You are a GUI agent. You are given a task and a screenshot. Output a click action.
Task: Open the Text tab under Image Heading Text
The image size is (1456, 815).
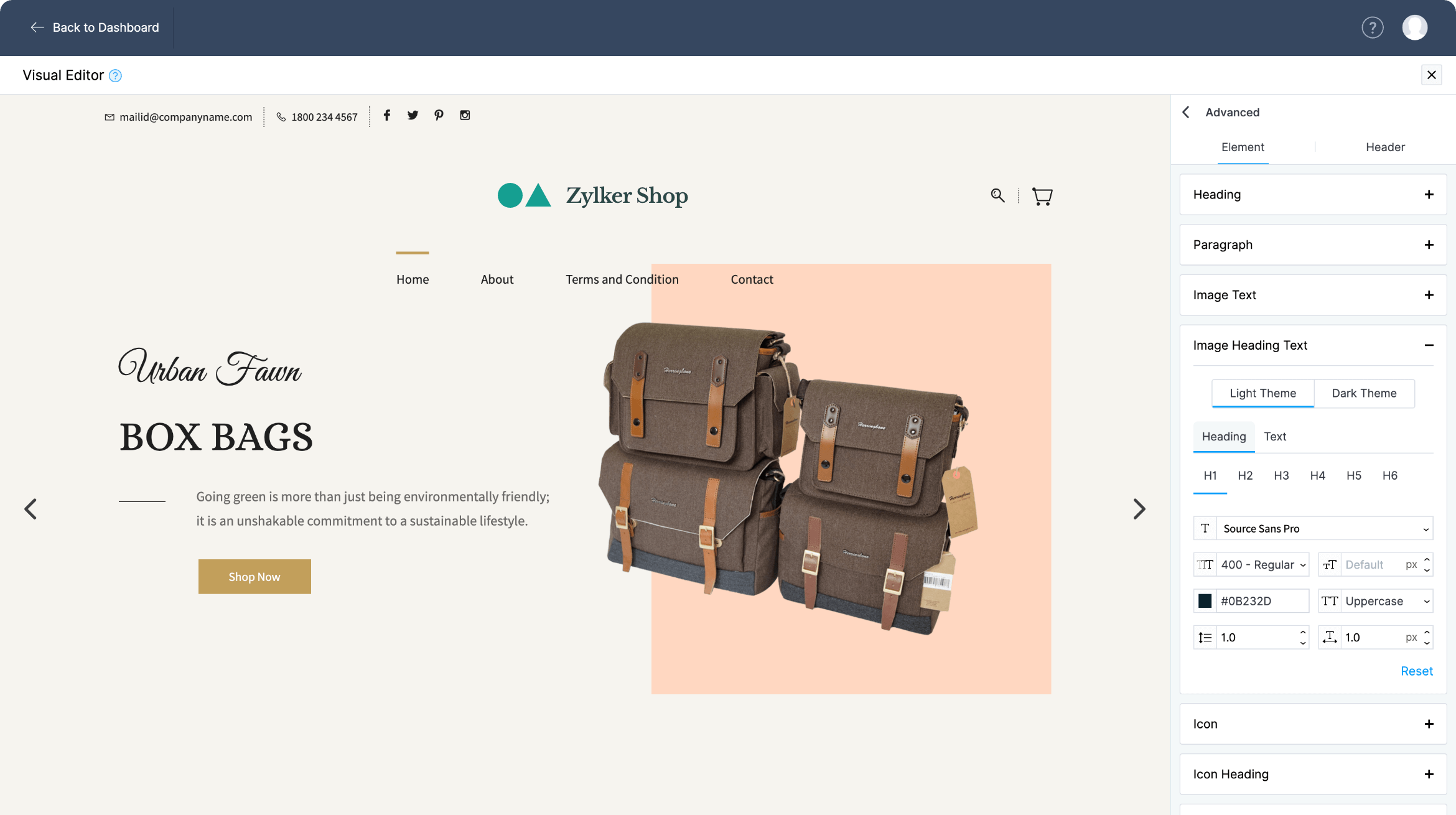point(1275,437)
